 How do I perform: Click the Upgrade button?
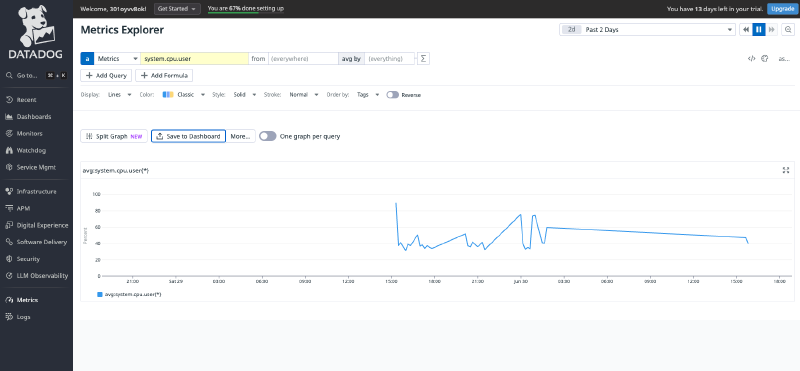click(x=782, y=9)
